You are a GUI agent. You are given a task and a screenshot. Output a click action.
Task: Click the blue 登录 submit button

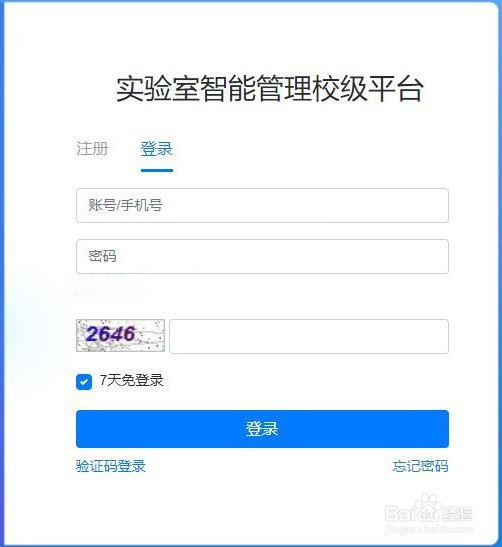pos(262,429)
